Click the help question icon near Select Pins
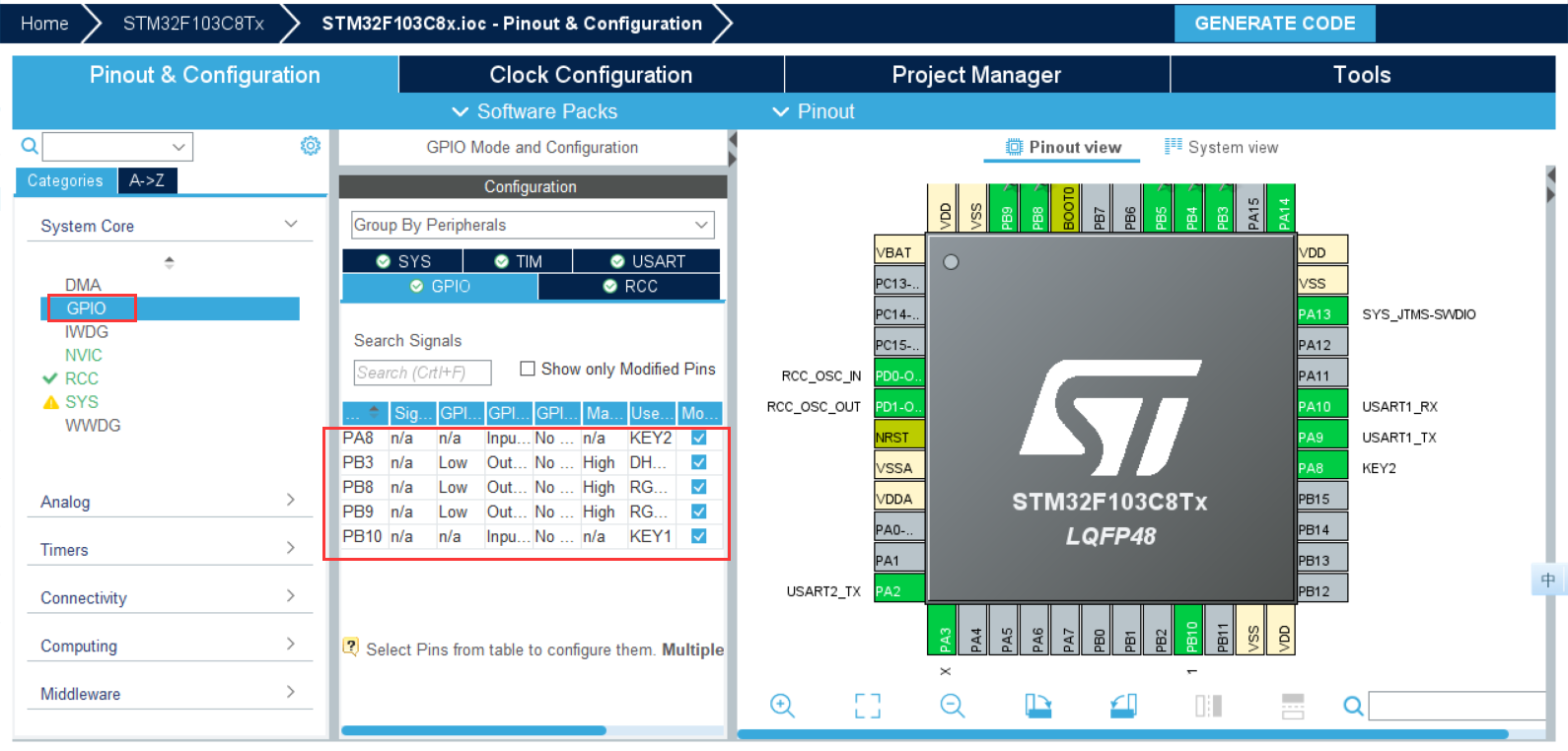The width and height of the screenshot is (1568, 751). point(350,647)
